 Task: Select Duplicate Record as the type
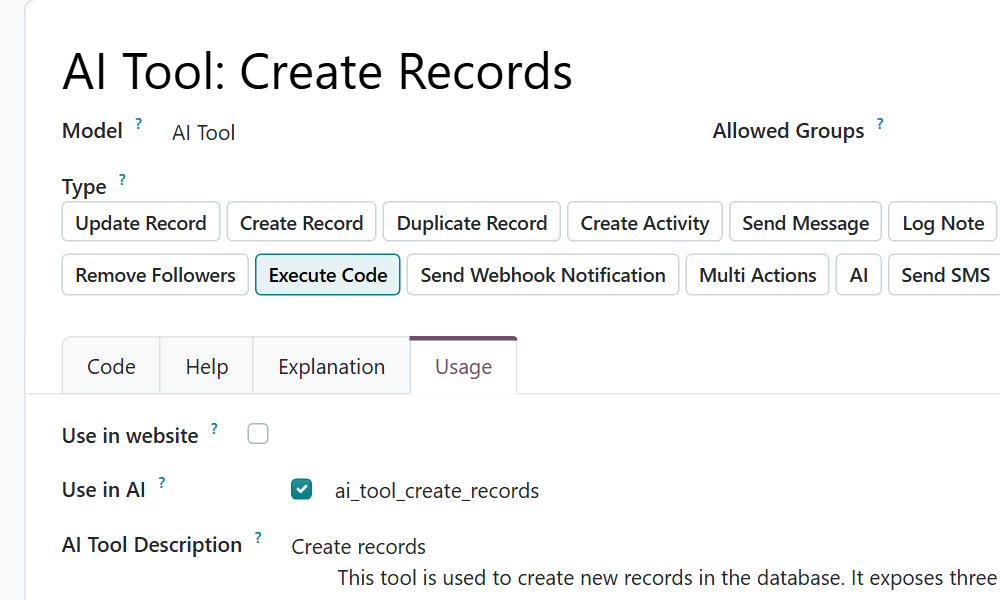coord(471,223)
